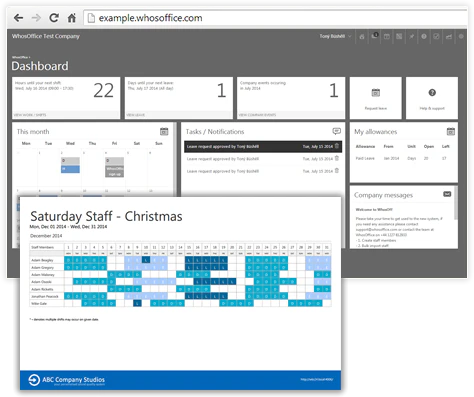Click the gray sign up event on Friday
This screenshot has width=474, height=397.
[114, 171]
